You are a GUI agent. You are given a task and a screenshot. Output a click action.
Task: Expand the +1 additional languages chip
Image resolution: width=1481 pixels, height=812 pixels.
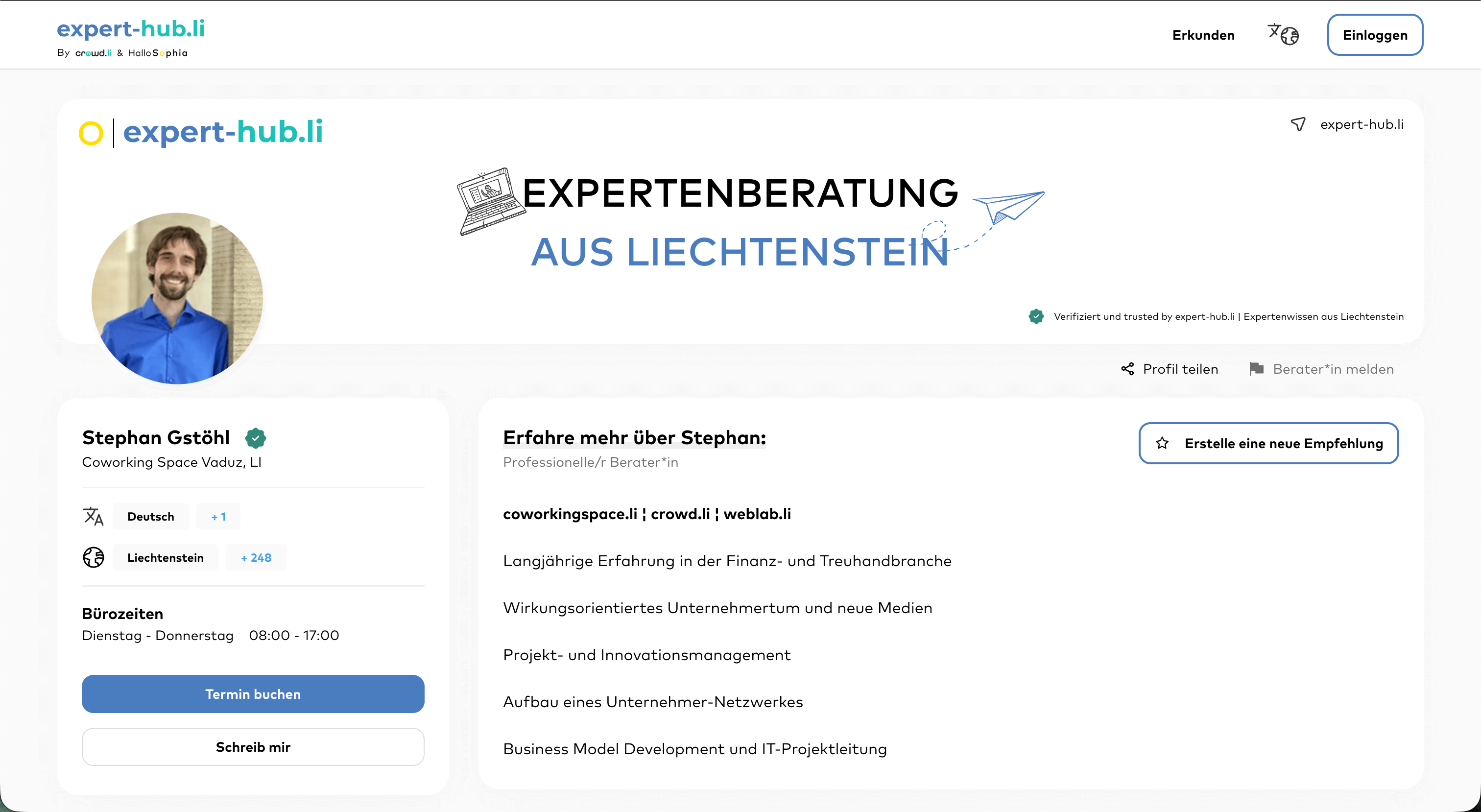[x=218, y=516]
